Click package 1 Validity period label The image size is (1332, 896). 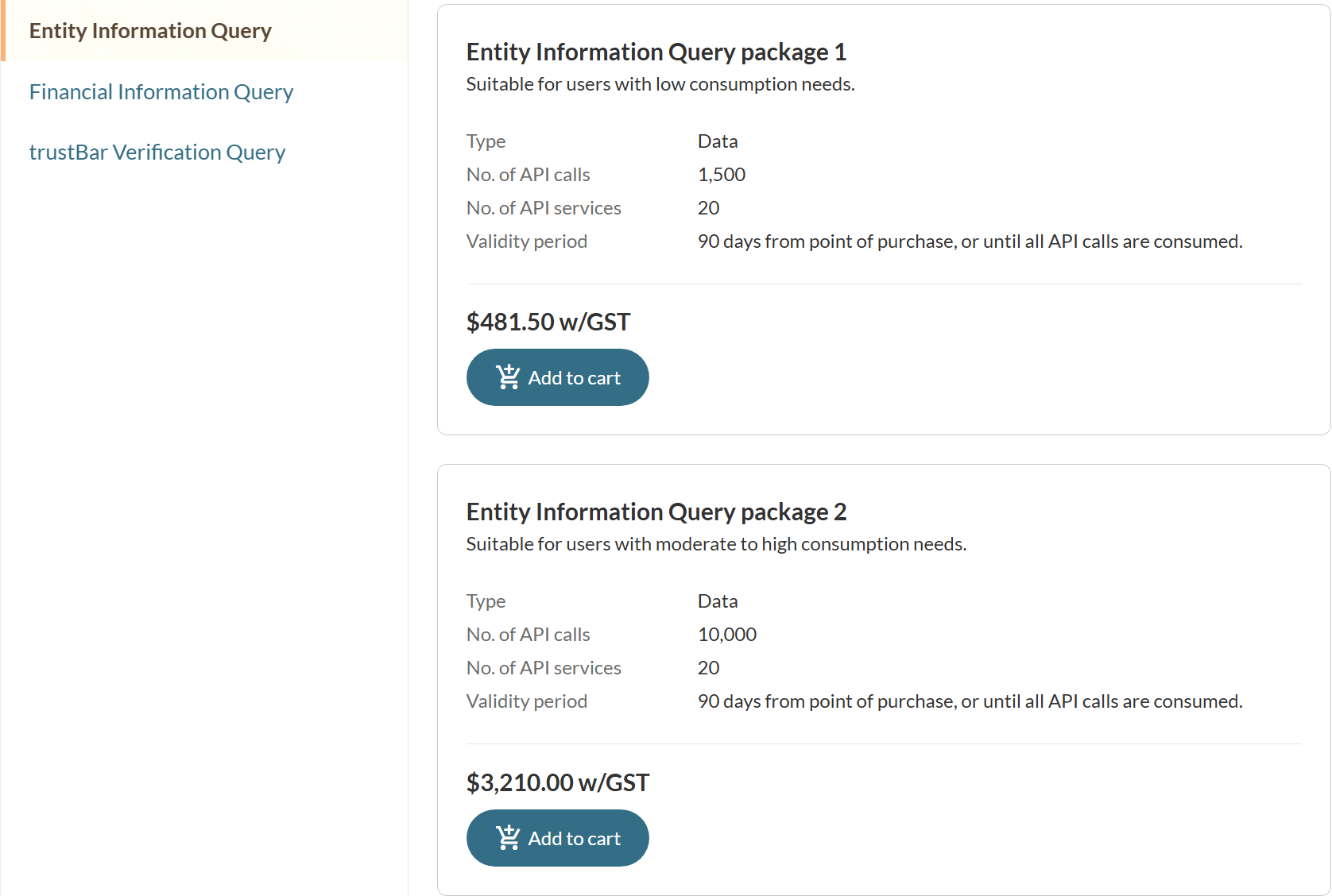point(527,241)
